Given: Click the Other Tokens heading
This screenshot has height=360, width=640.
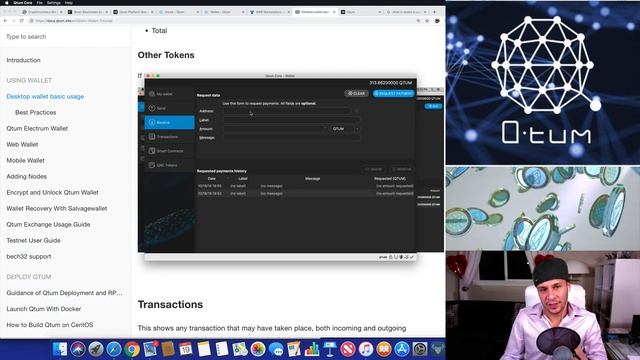Looking at the screenshot, I should [x=166, y=55].
